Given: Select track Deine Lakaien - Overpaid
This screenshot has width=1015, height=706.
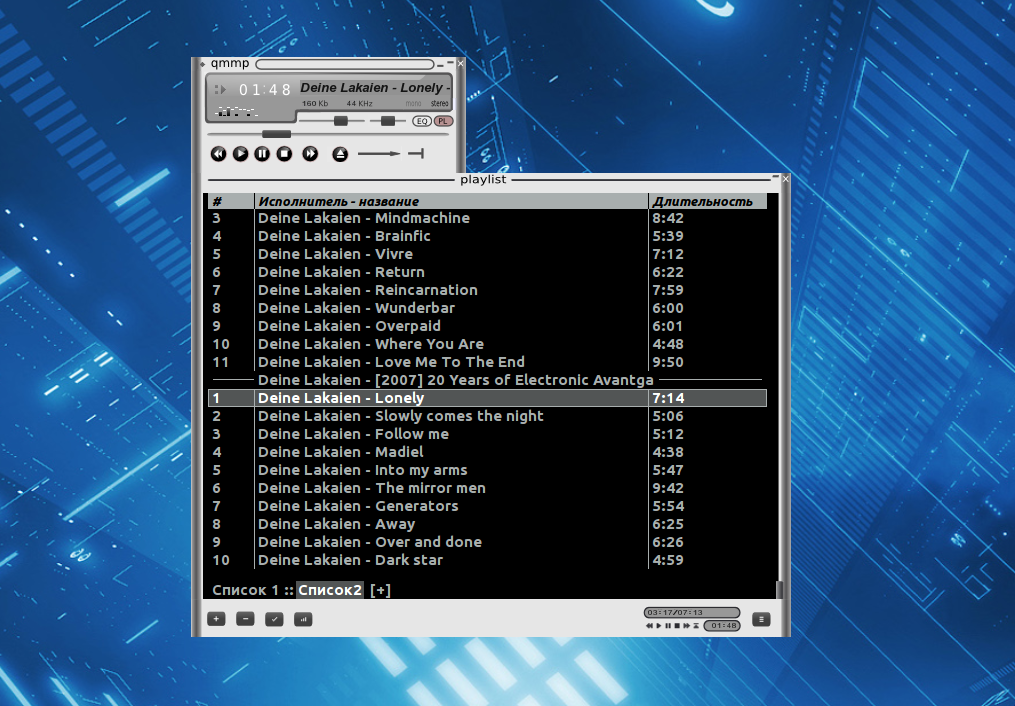Looking at the screenshot, I should 487,326.
